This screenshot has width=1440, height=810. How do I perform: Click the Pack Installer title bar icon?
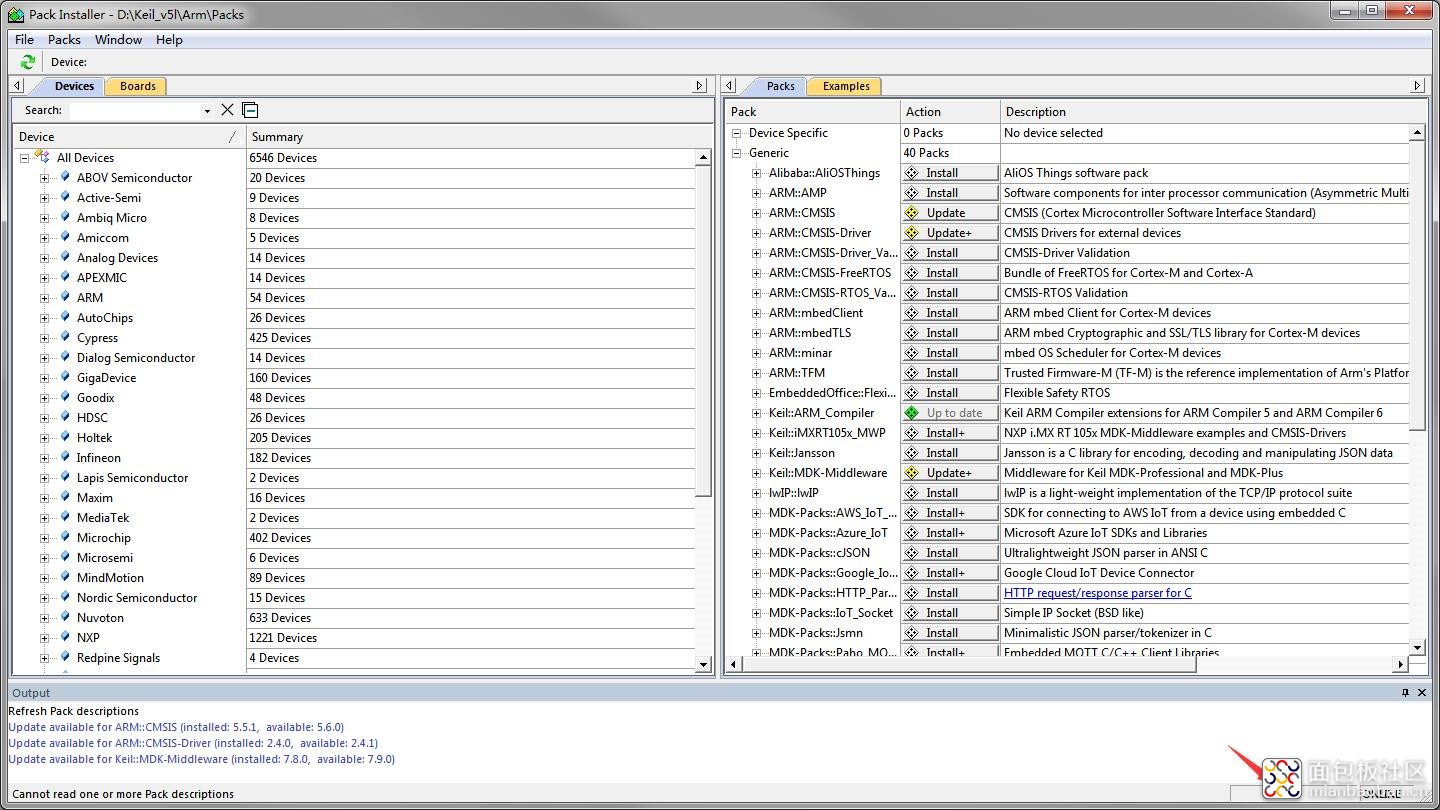point(15,14)
